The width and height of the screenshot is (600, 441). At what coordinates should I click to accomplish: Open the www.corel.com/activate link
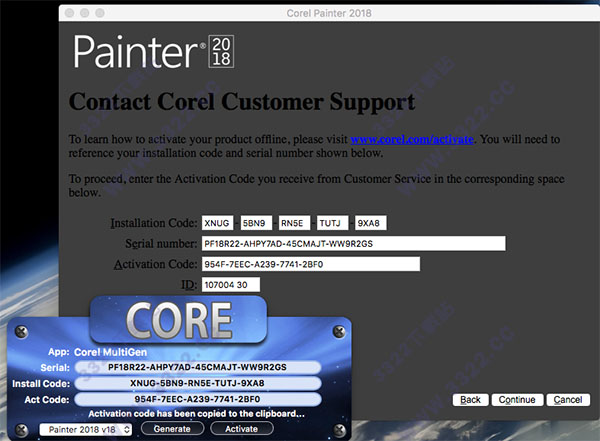click(x=412, y=139)
